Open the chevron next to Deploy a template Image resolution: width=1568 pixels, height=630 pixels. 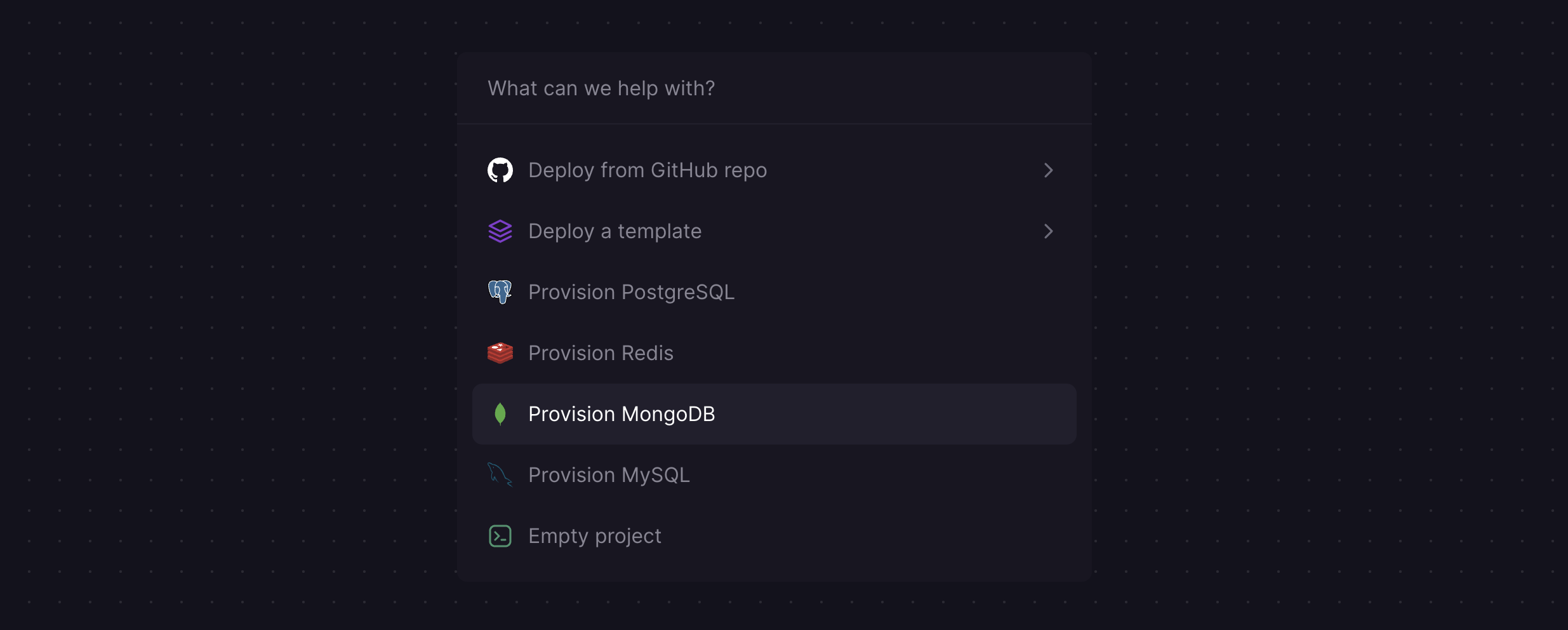(1048, 231)
